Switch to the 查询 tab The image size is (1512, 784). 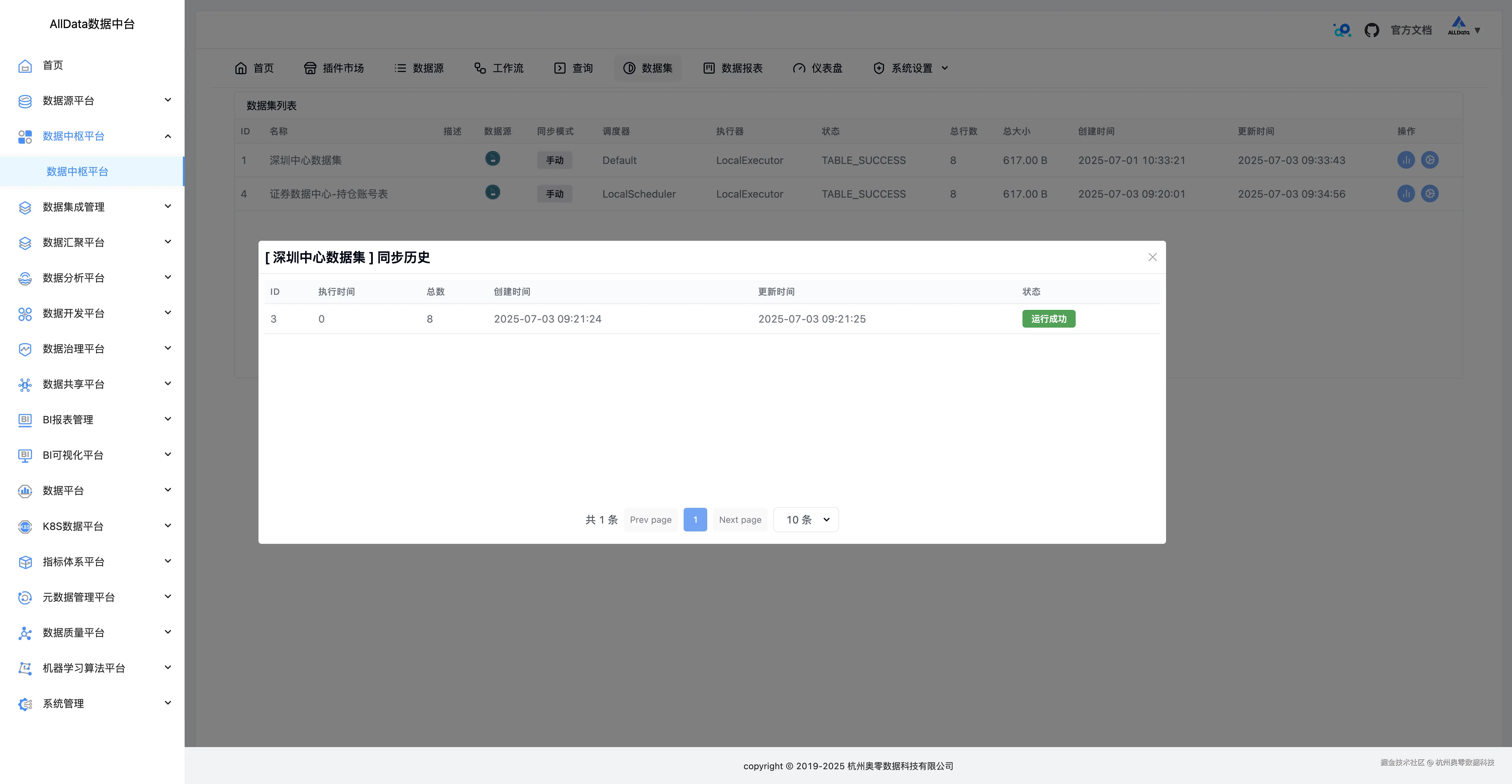click(572, 68)
